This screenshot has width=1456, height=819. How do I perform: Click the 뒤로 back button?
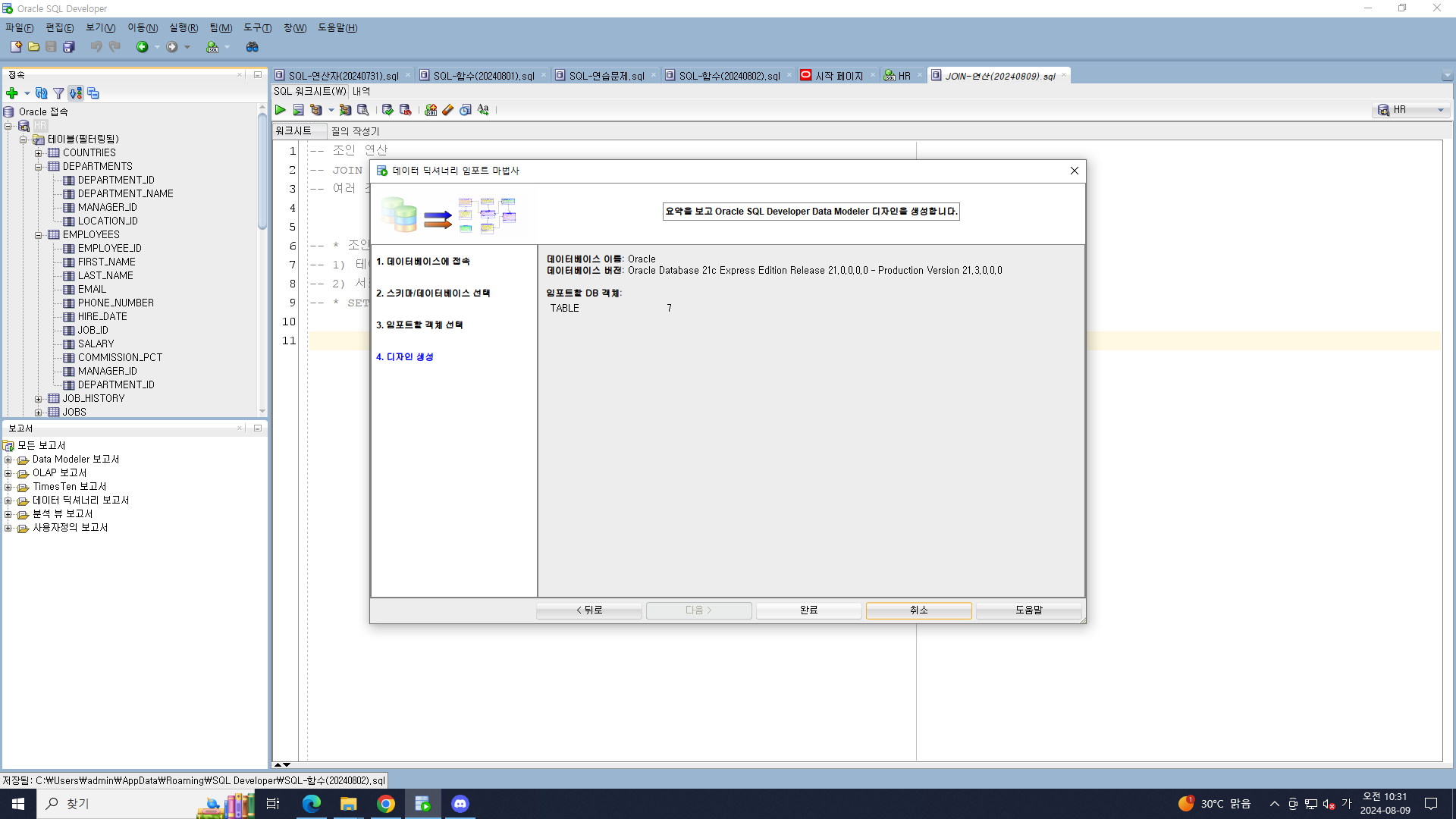tap(589, 610)
